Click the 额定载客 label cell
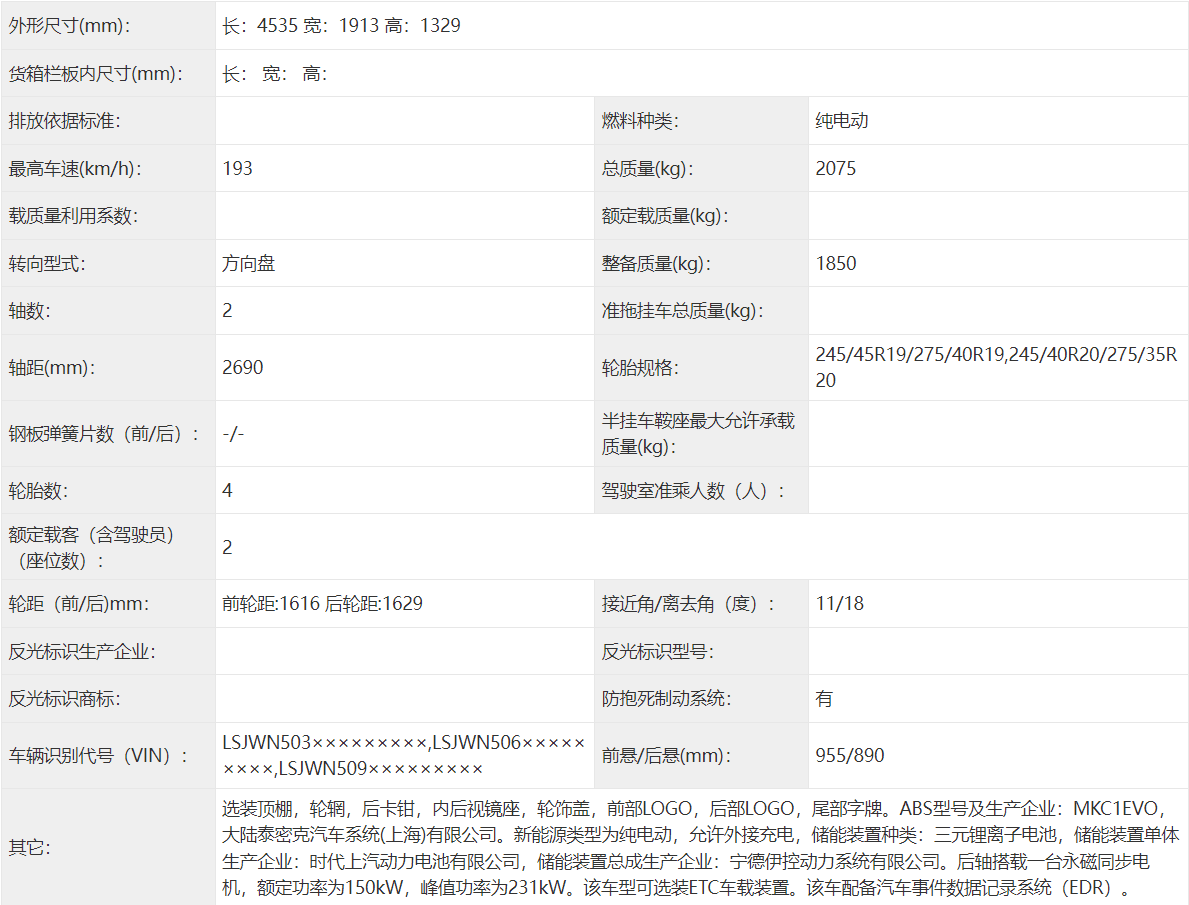Screen dimensions: 1189x905 point(92,547)
